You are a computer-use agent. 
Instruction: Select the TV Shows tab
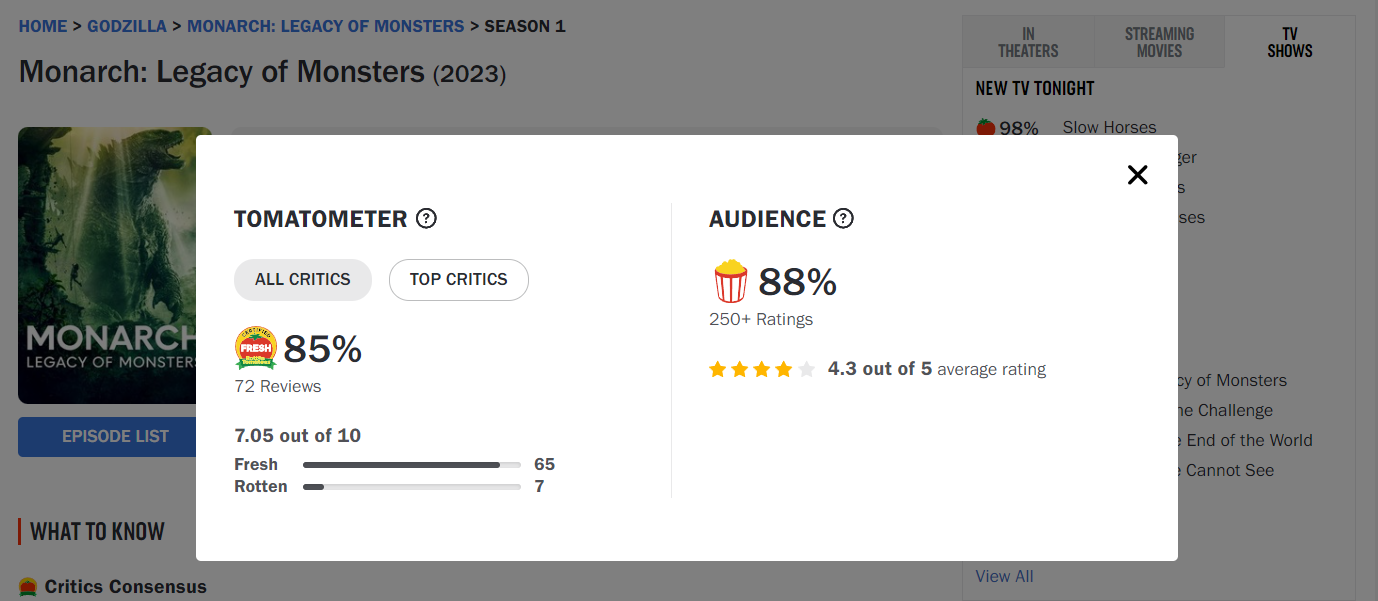(x=1290, y=42)
